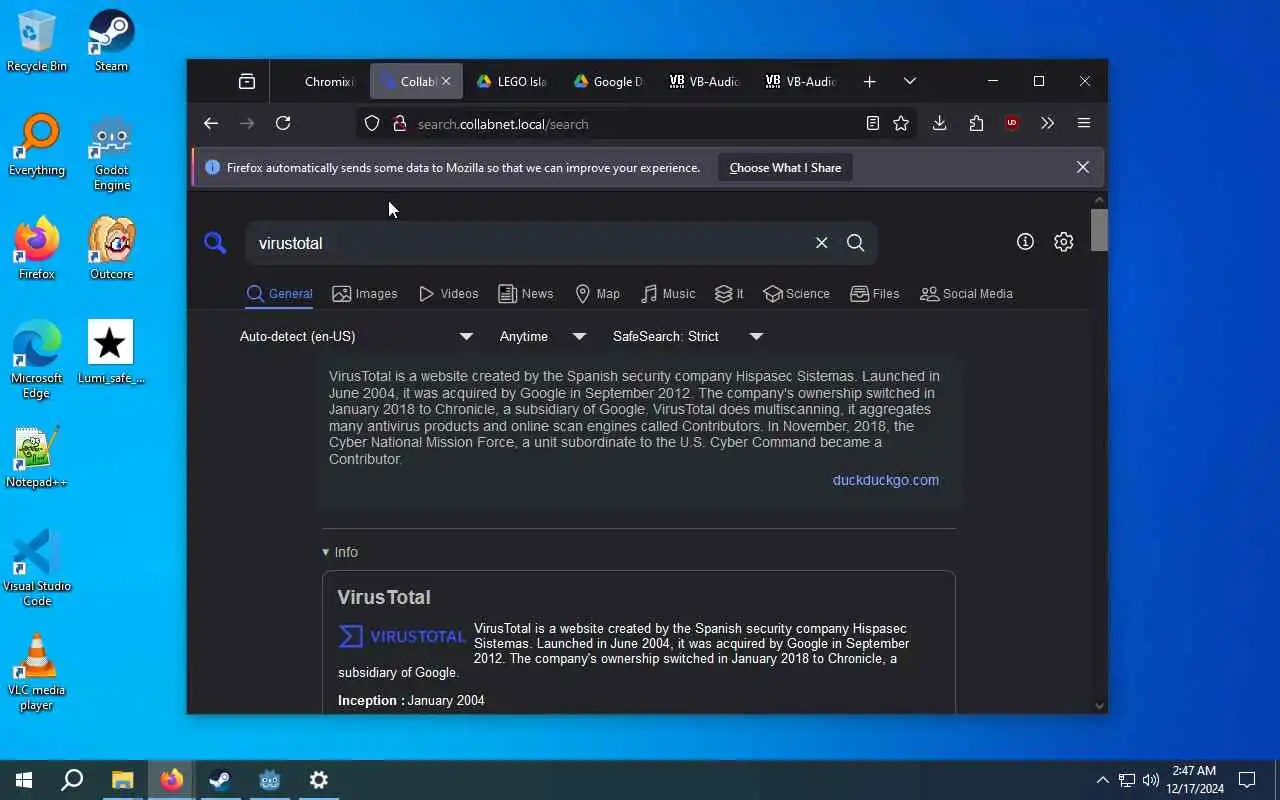Select the News search category
The width and height of the screenshot is (1280, 800).
click(x=526, y=294)
